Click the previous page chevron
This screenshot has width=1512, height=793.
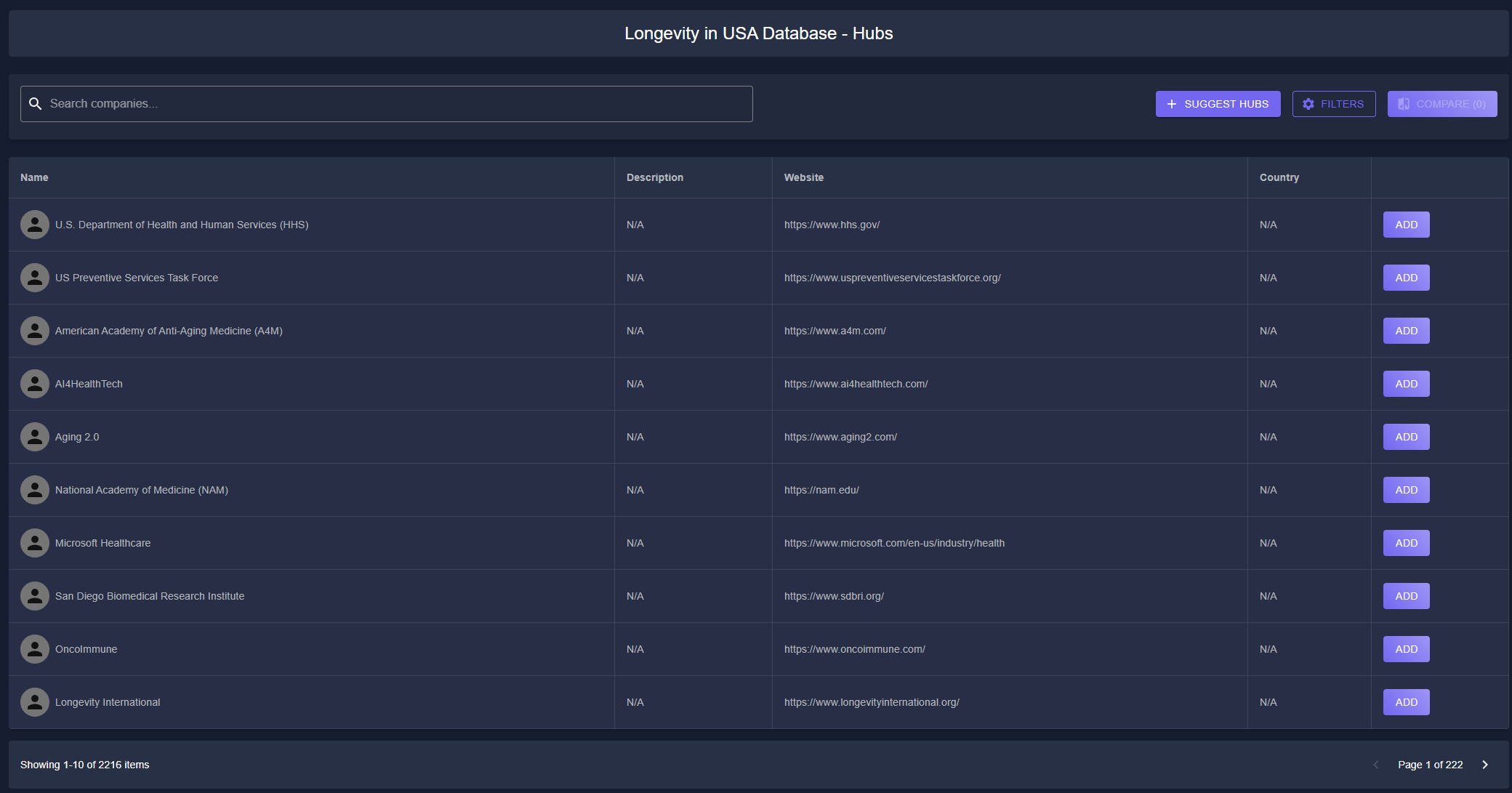(x=1375, y=765)
